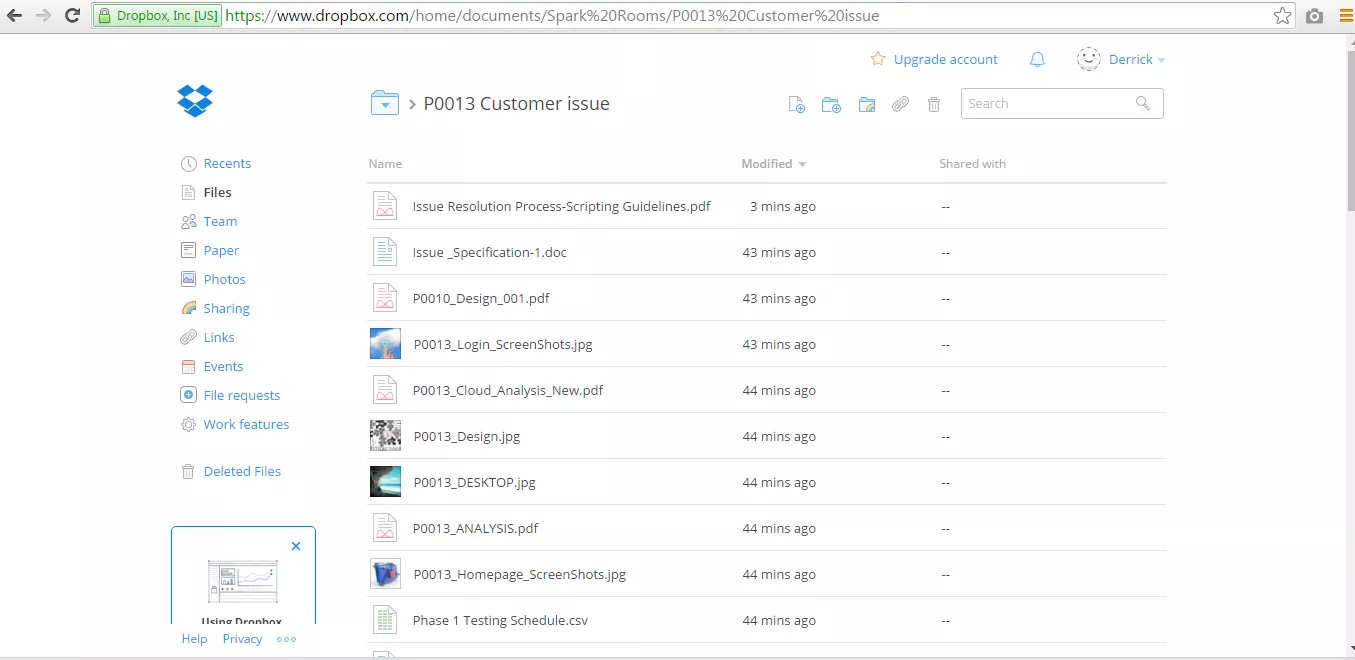Screen dimensions: 1355x660
Task: Click the search magnifier icon
Action: (1143, 103)
